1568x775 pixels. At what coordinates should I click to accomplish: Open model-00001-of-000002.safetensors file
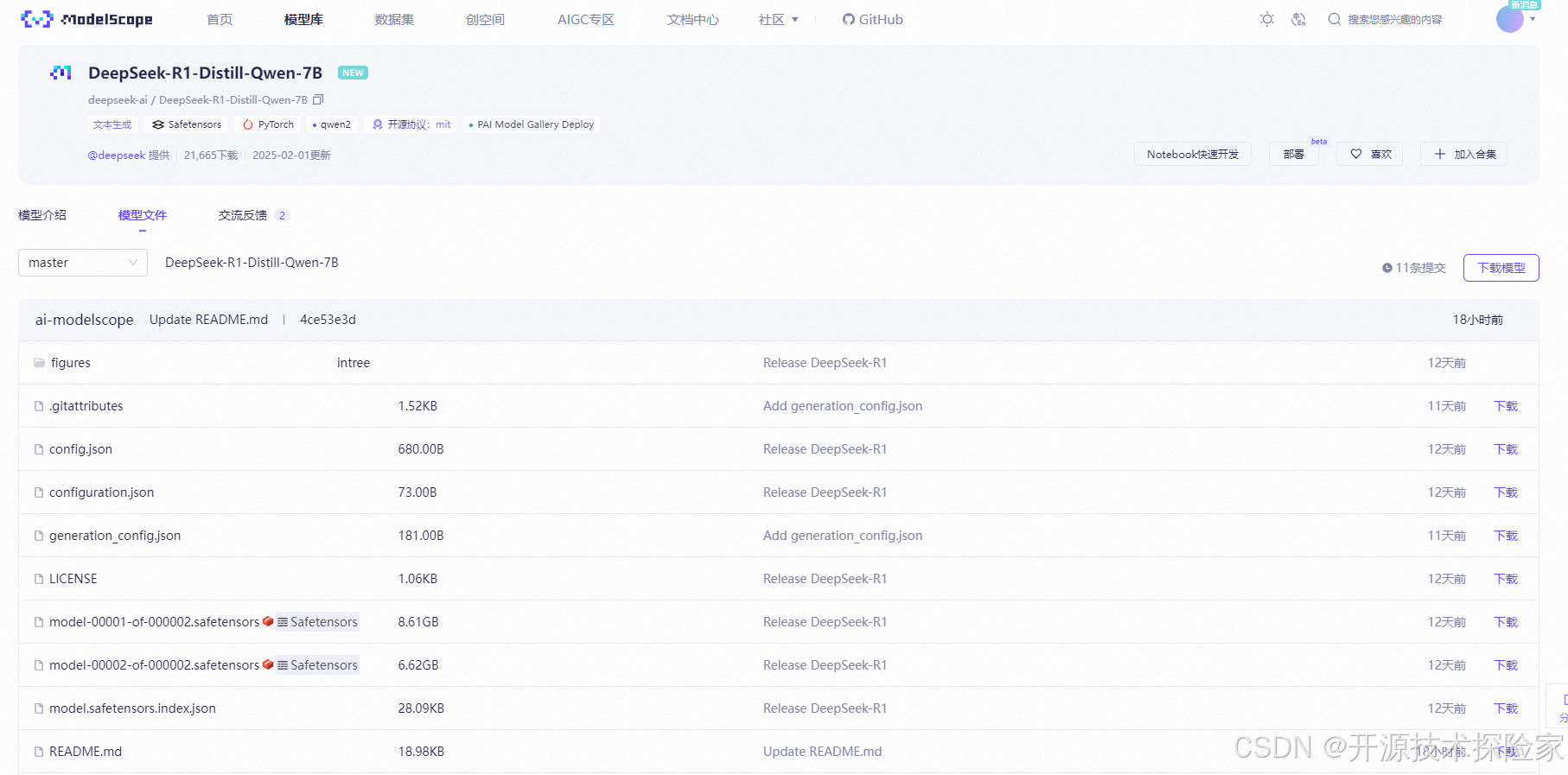(154, 622)
